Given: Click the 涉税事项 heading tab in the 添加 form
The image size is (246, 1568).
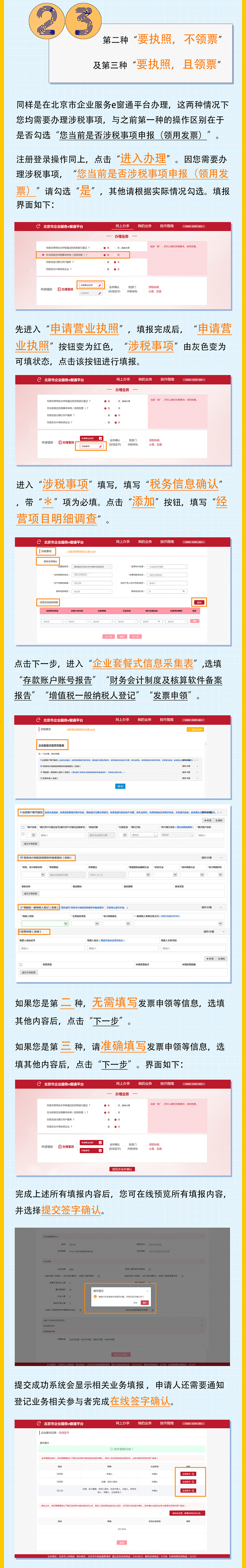Looking at the screenshot, I should click(x=46, y=551).
